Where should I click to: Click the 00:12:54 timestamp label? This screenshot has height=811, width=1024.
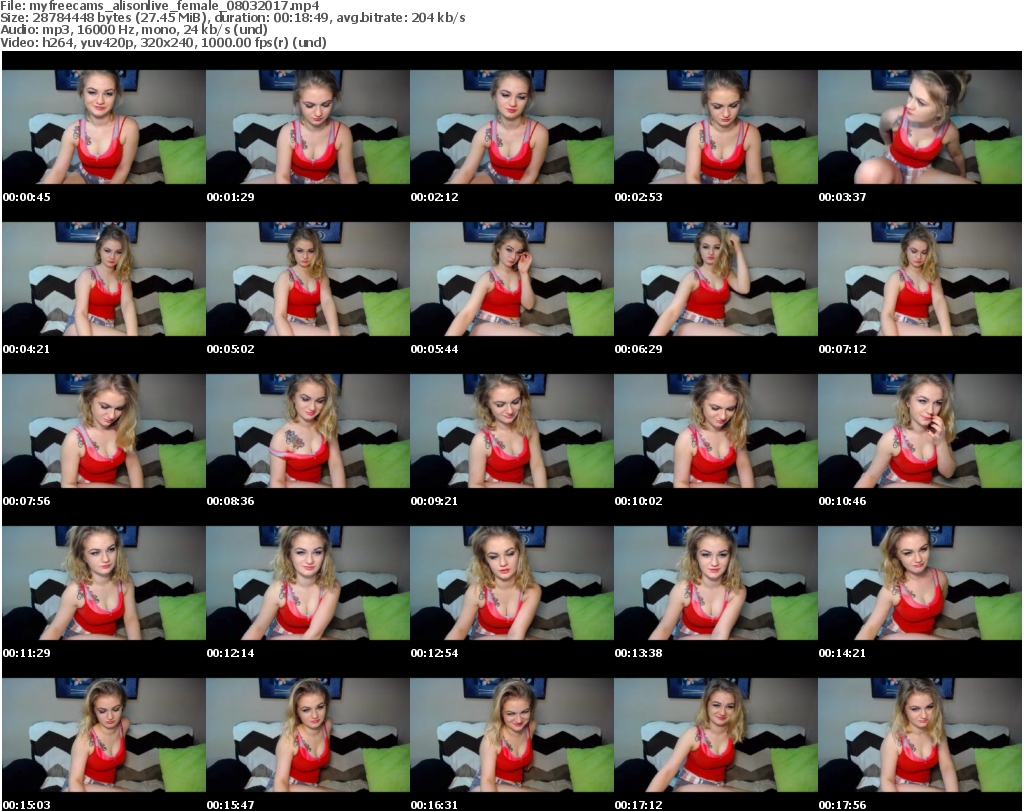click(x=434, y=653)
